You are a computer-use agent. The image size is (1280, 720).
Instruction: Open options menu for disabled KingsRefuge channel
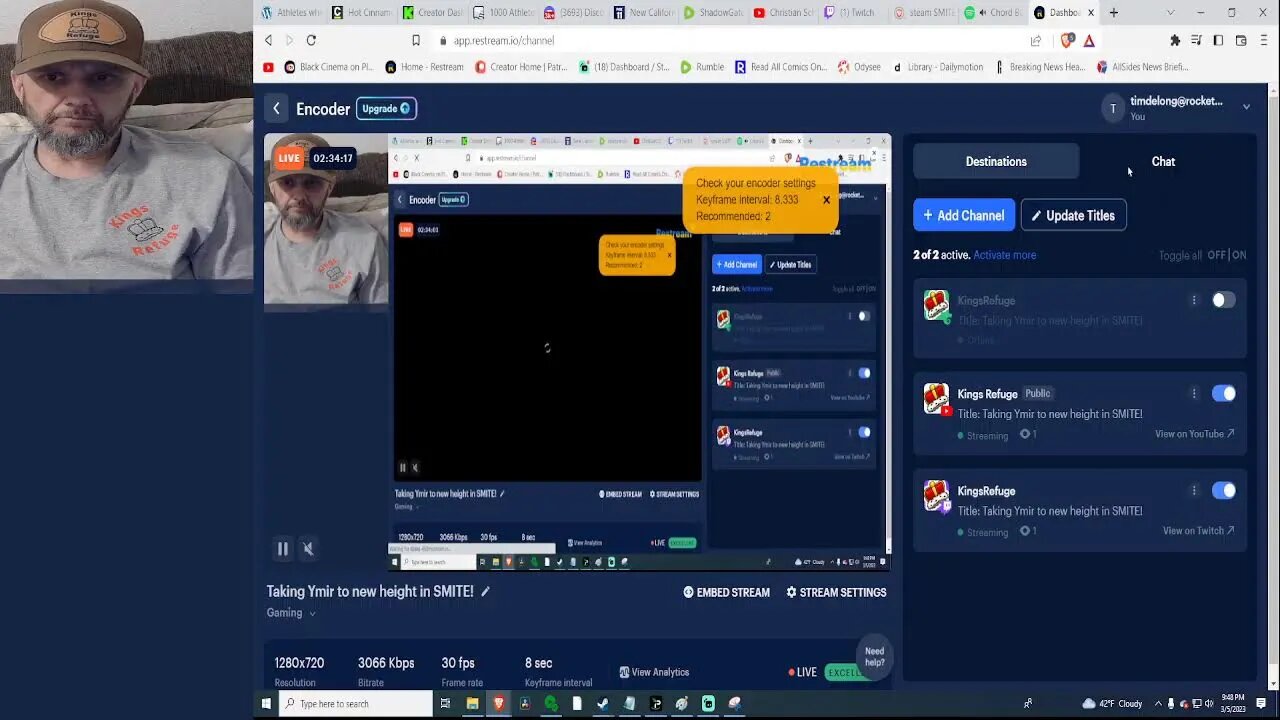[1193, 300]
